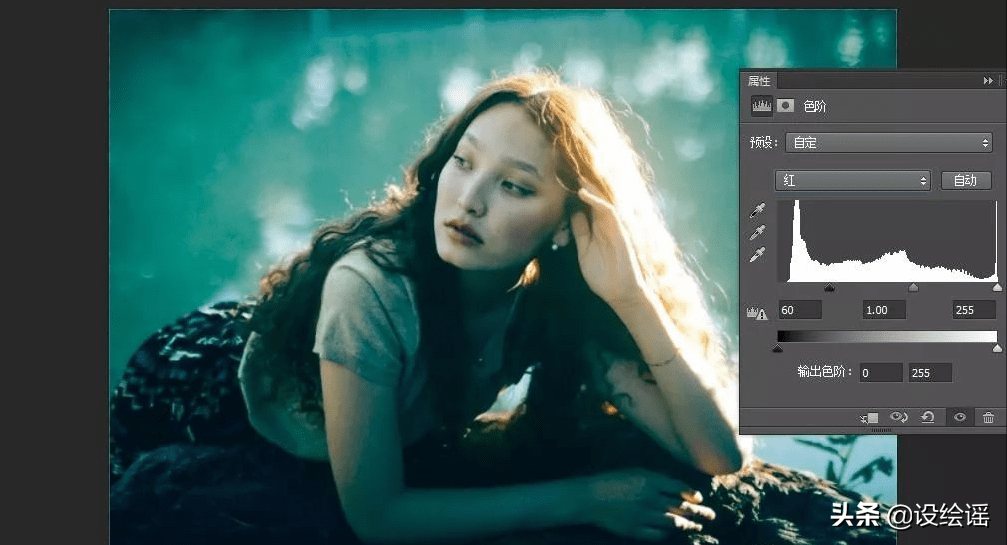Select the 属性 panel tab
Screen dimensions: 1007x545
(x=758, y=81)
